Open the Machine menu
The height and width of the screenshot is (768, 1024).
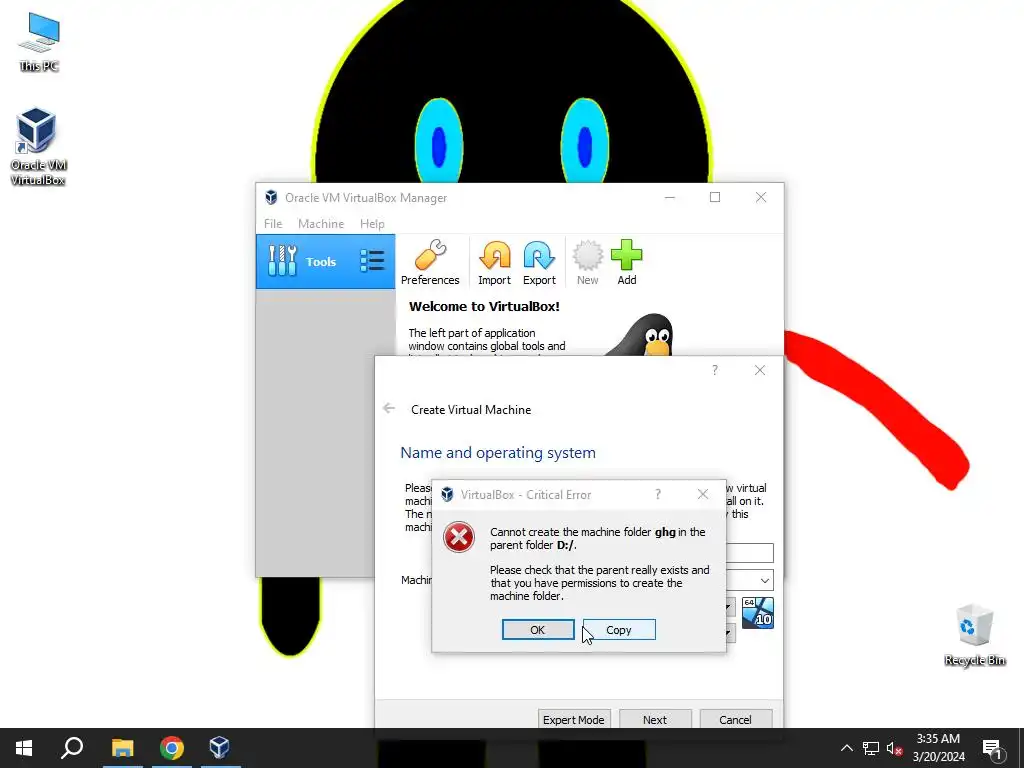click(321, 223)
